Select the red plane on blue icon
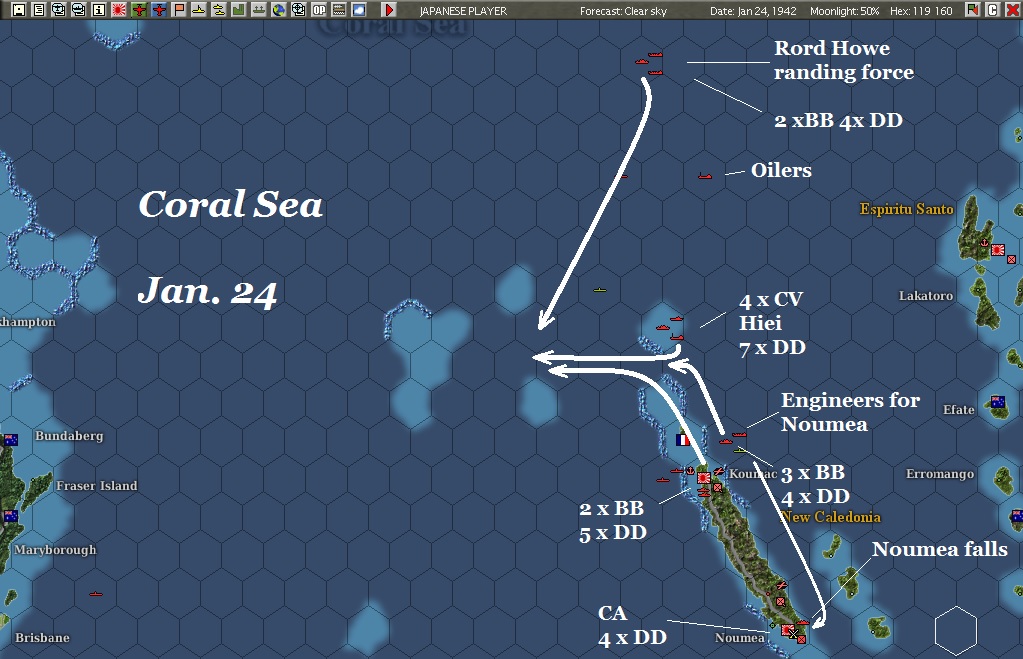1023x659 pixels. (159, 10)
